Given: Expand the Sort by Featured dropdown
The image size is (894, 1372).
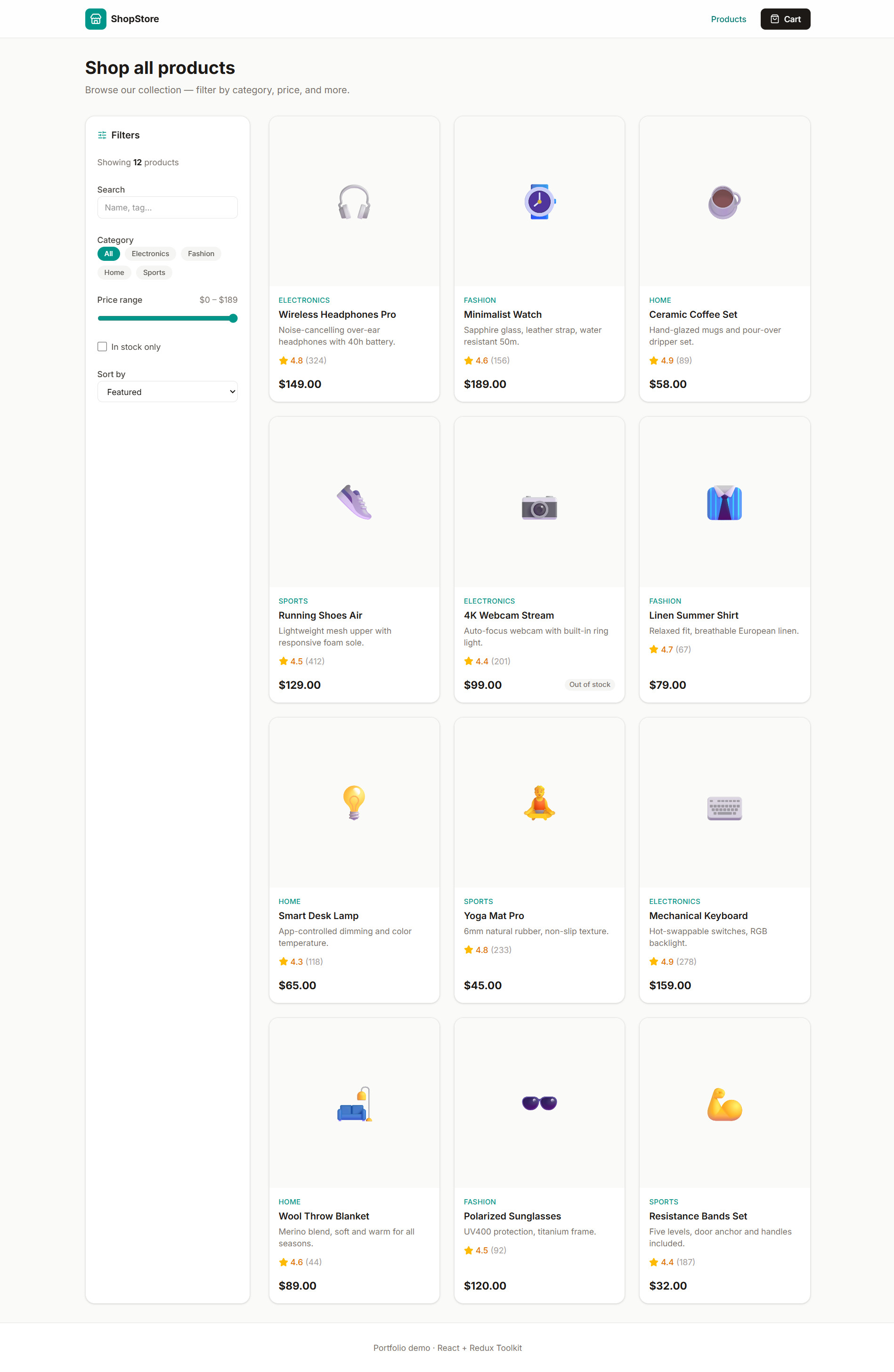Looking at the screenshot, I should point(167,392).
